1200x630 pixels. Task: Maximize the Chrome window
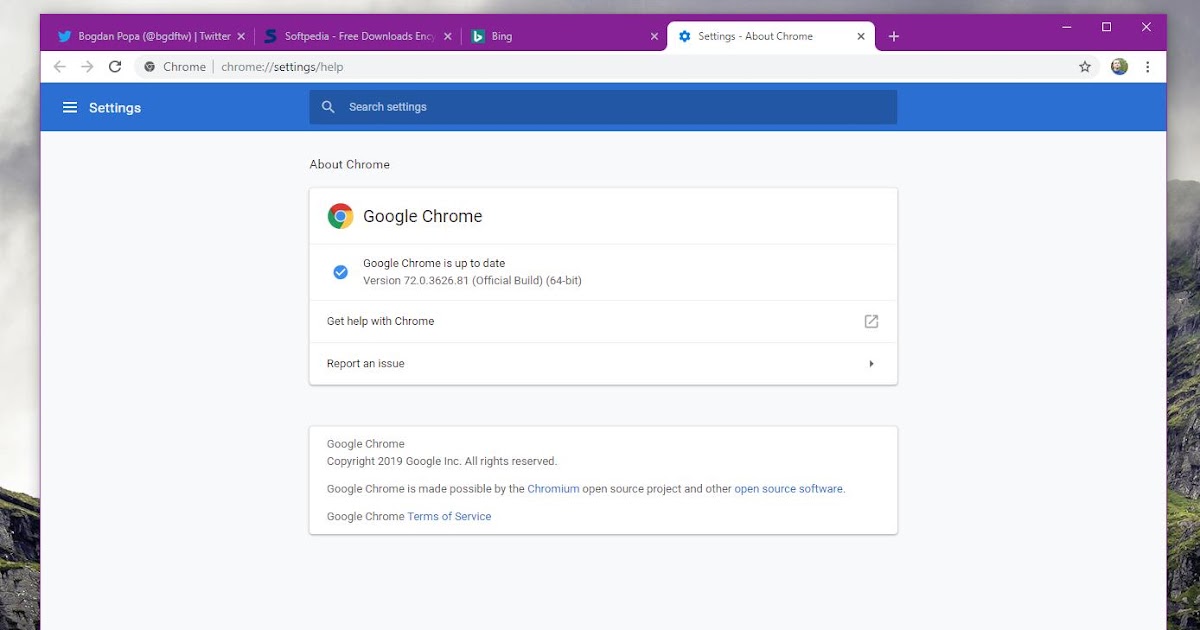(x=1107, y=27)
